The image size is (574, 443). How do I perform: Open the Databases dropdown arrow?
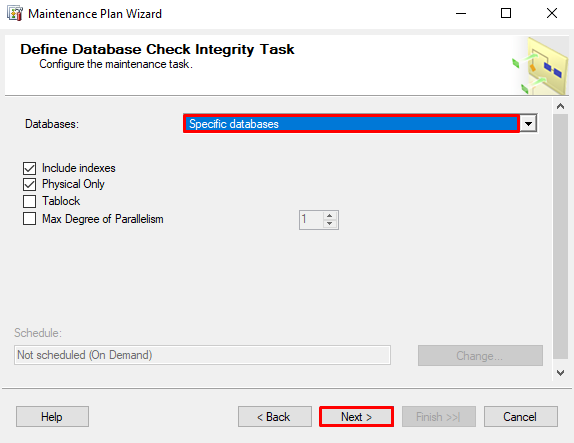tap(528, 123)
